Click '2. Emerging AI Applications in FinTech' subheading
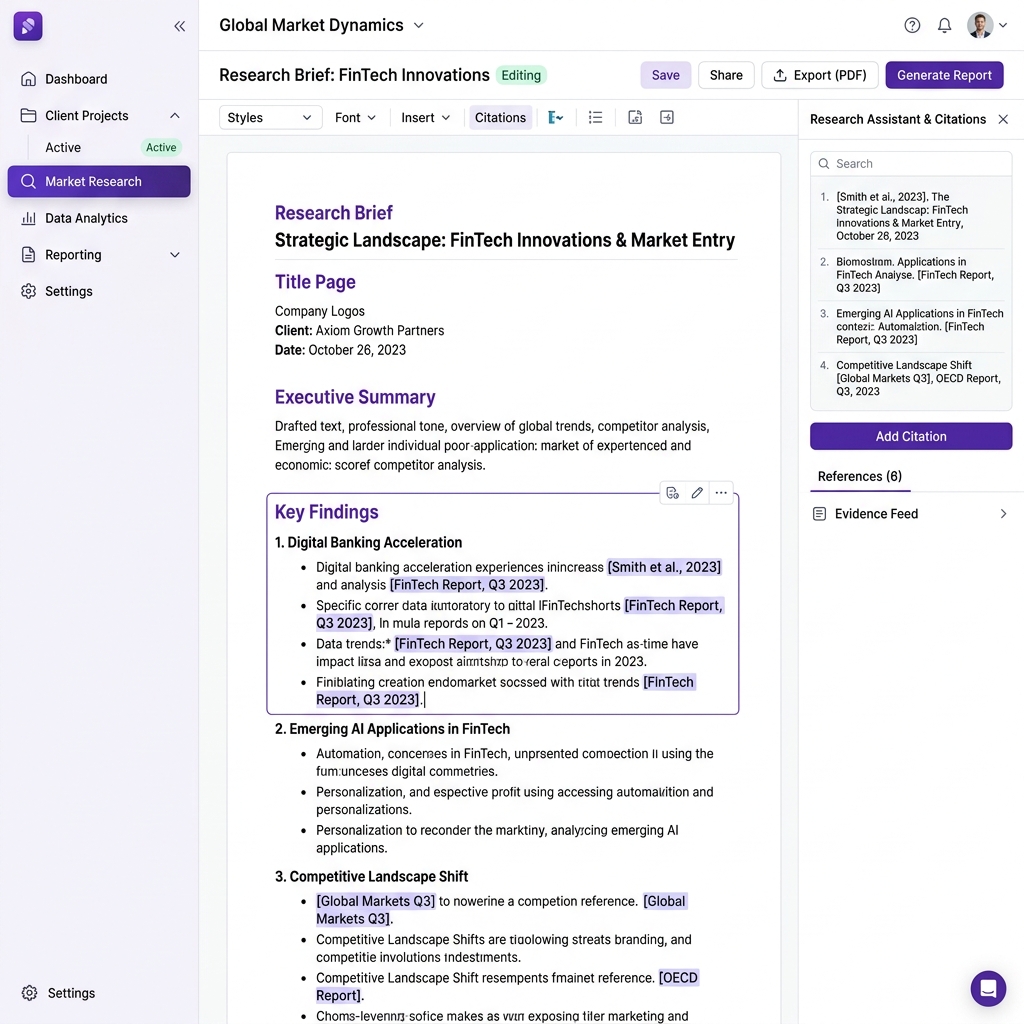1024x1024 pixels. tap(392, 729)
